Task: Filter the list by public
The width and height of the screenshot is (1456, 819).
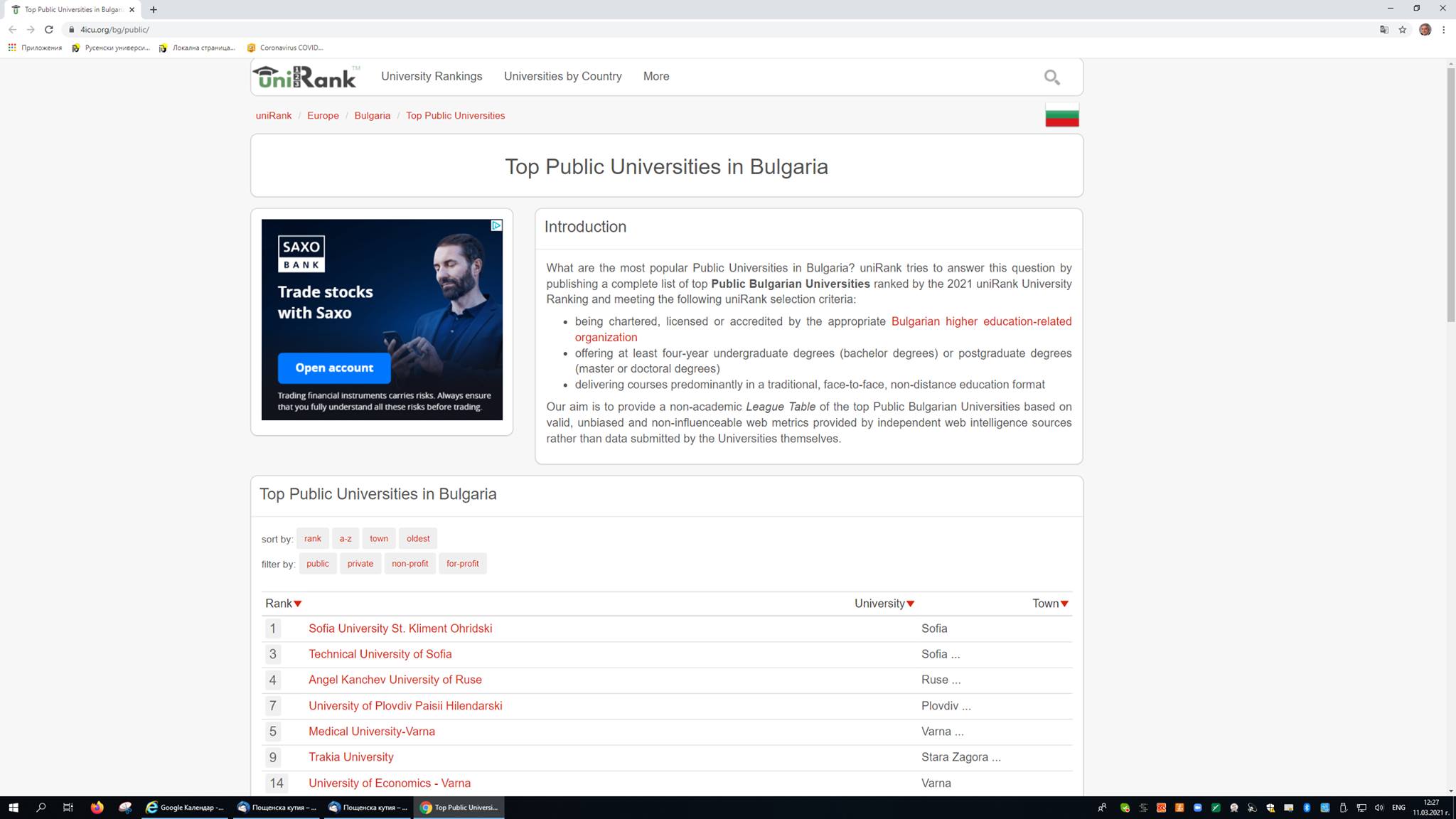Action: pos(317,564)
